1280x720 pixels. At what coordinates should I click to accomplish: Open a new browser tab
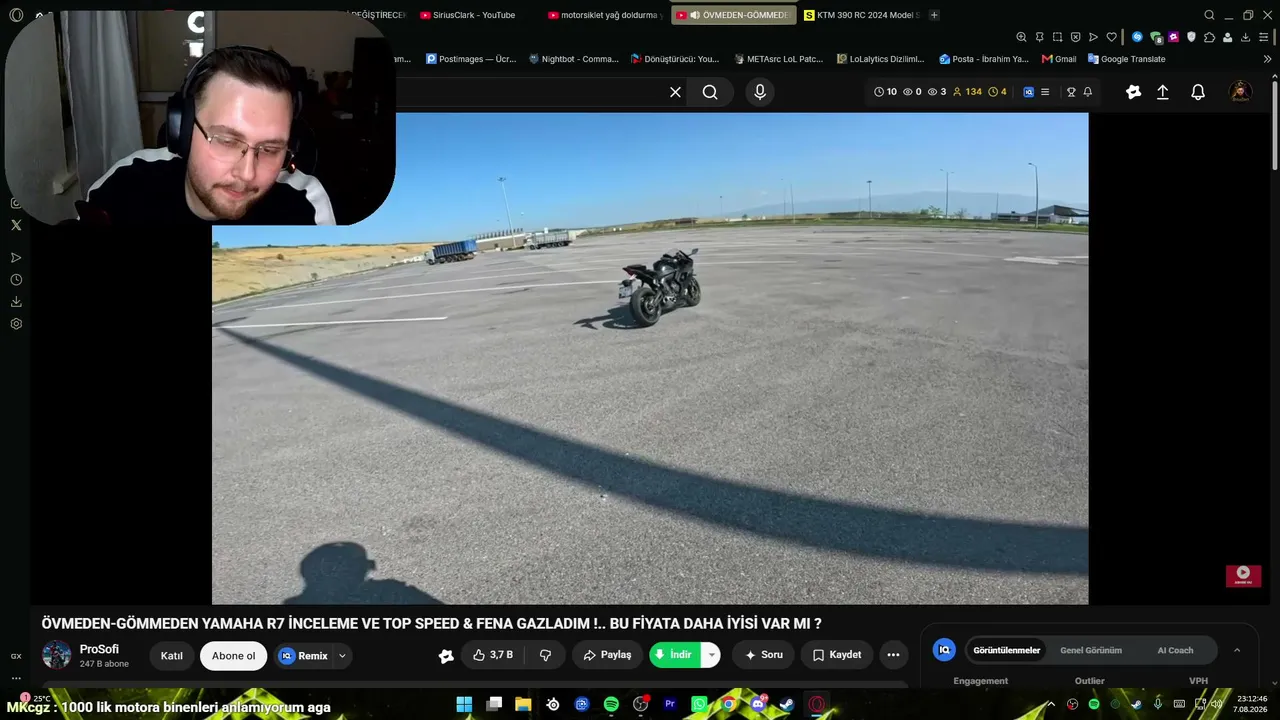(x=934, y=15)
